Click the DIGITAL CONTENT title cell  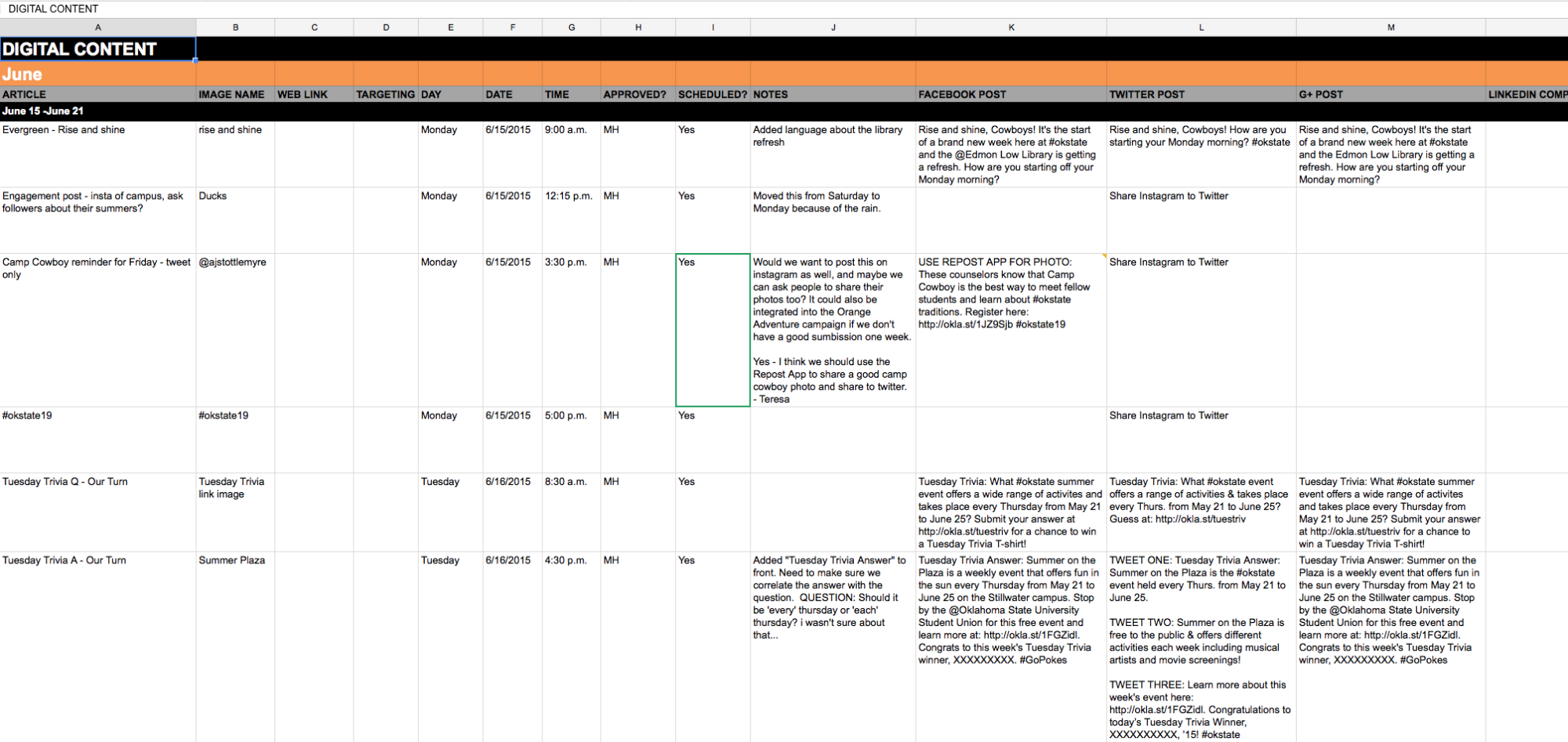coord(98,49)
